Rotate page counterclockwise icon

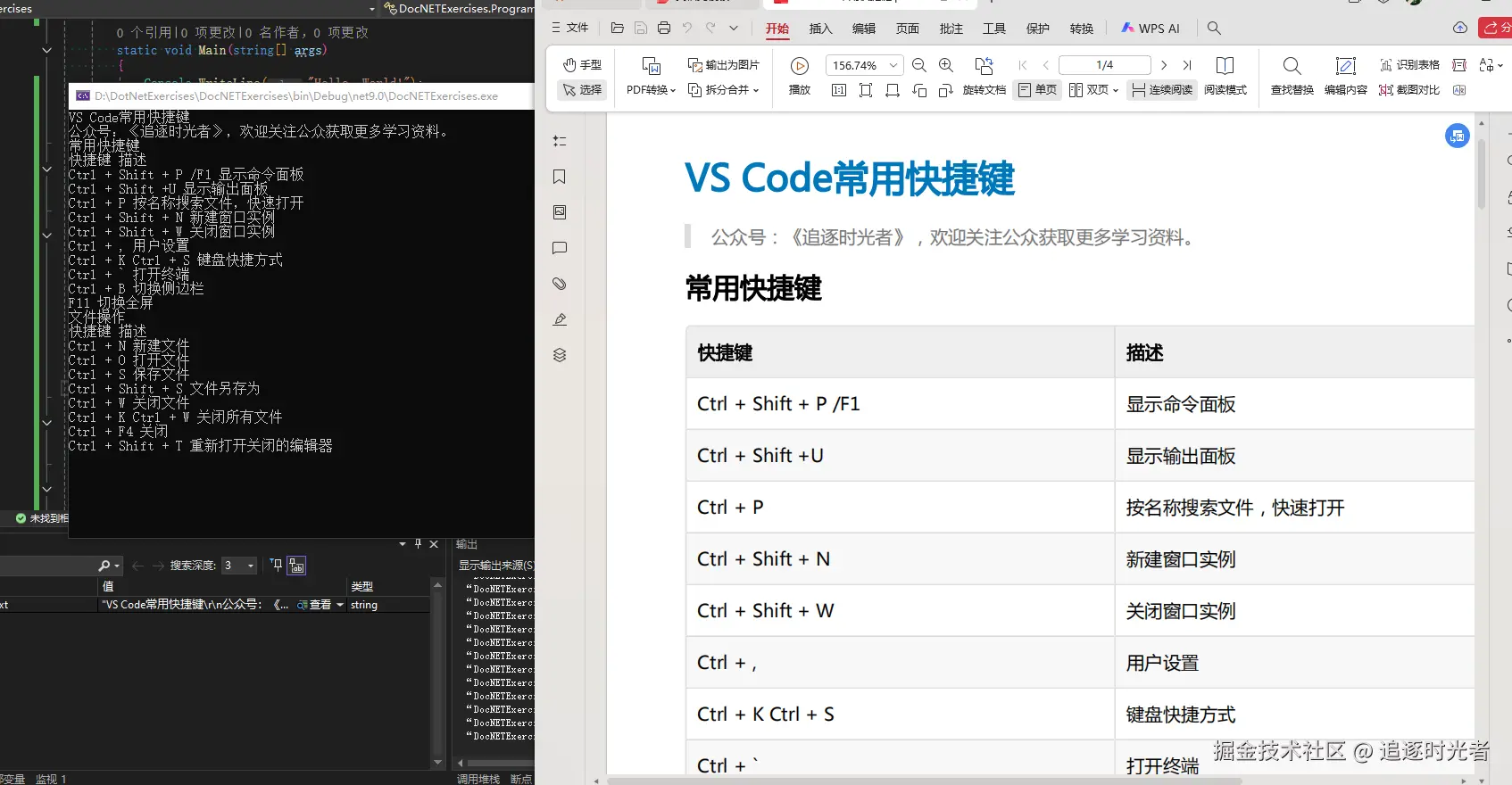coord(919,90)
